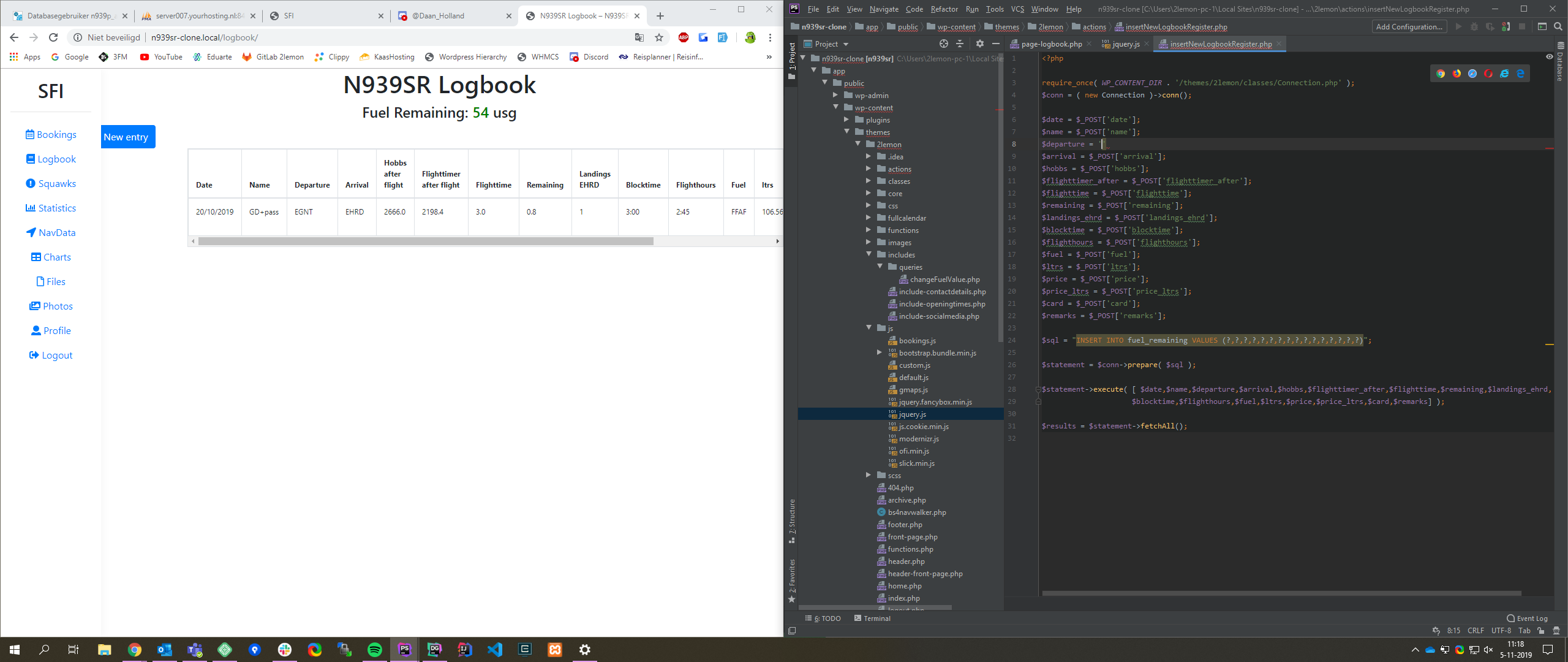Click the locate-in-project crosshair icon
Image resolution: width=1568 pixels, height=662 pixels.
[x=944, y=44]
